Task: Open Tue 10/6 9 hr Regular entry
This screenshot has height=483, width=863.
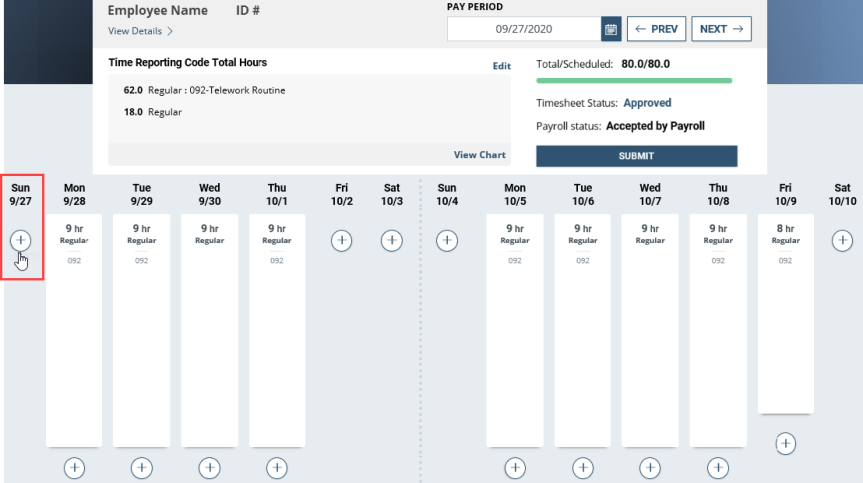Action: pyautogui.click(x=583, y=330)
